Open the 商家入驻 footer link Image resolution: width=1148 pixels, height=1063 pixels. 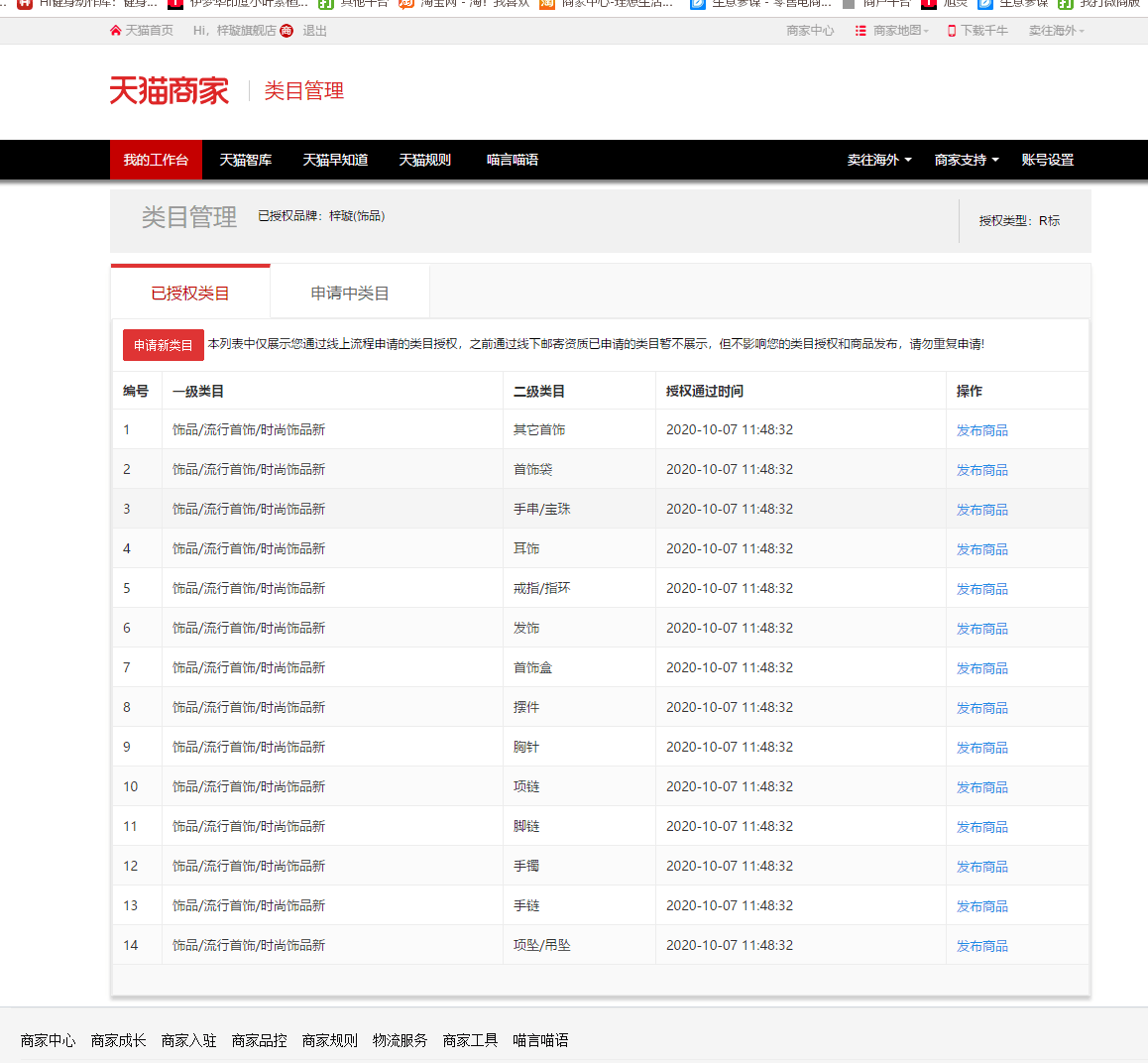pyautogui.click(x=189, y=1040)
